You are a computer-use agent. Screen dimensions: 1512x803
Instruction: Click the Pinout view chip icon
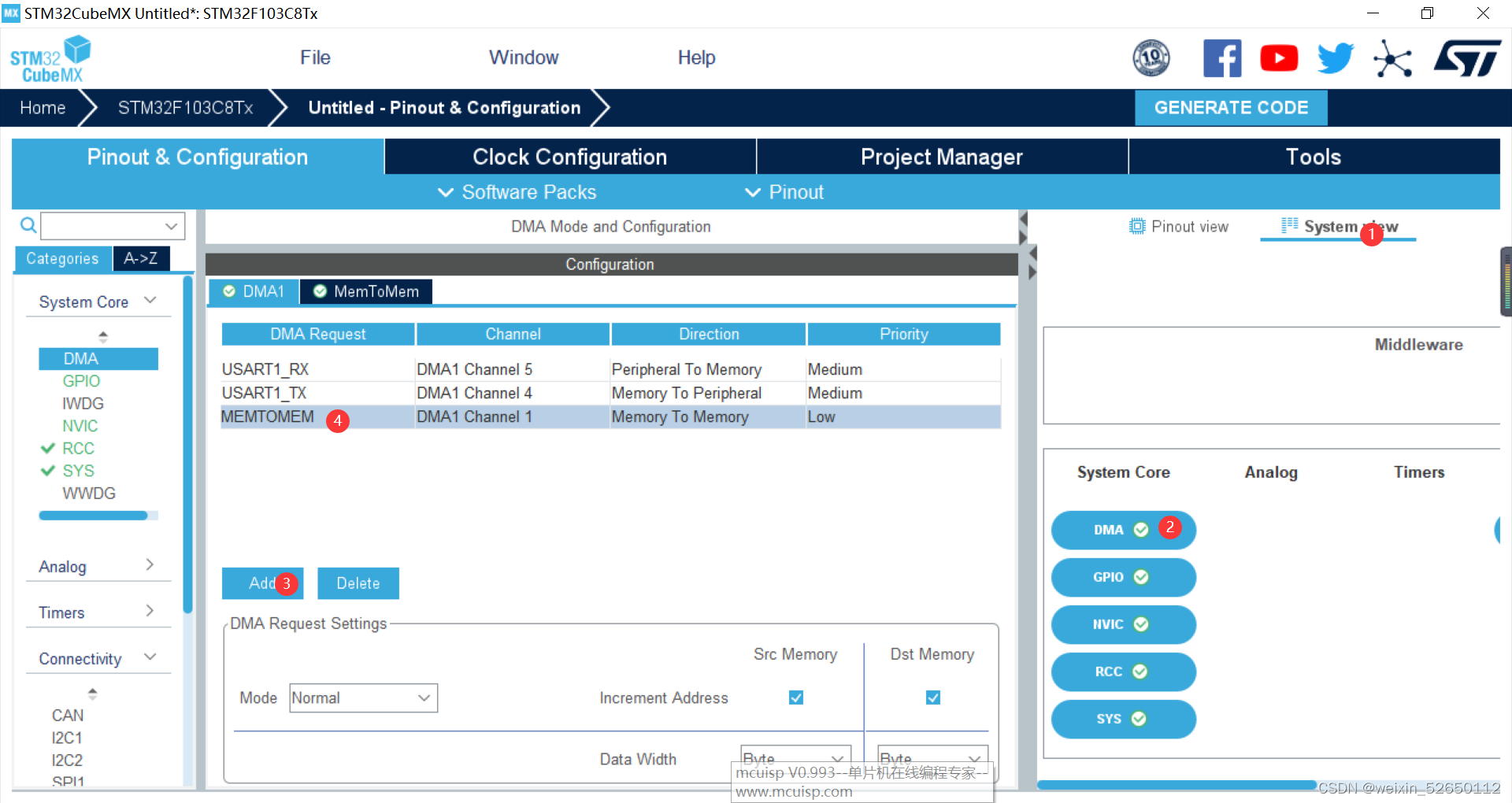(1137, 227)
